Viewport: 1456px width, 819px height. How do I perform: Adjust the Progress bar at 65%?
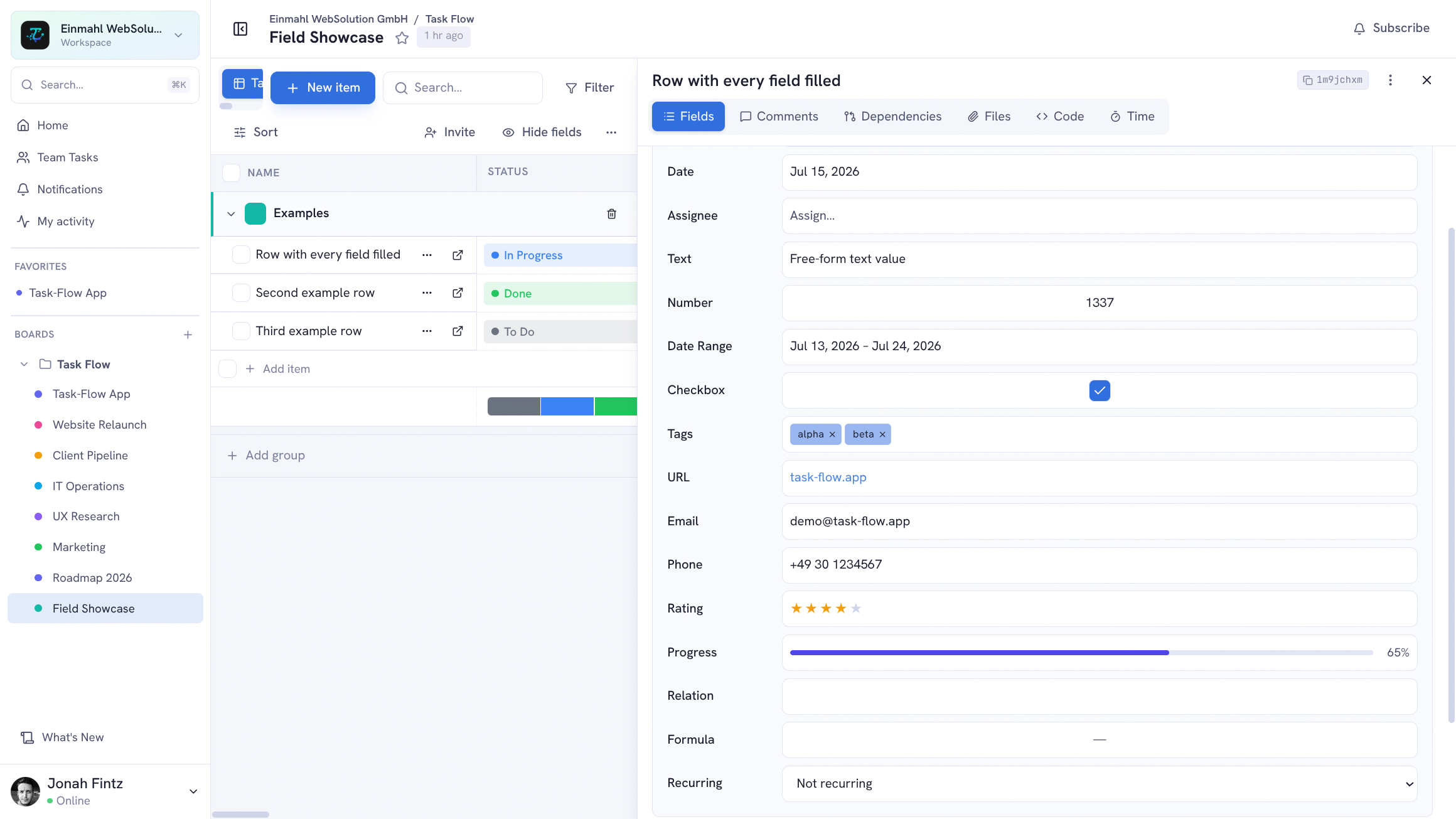tap(1081, 653)
